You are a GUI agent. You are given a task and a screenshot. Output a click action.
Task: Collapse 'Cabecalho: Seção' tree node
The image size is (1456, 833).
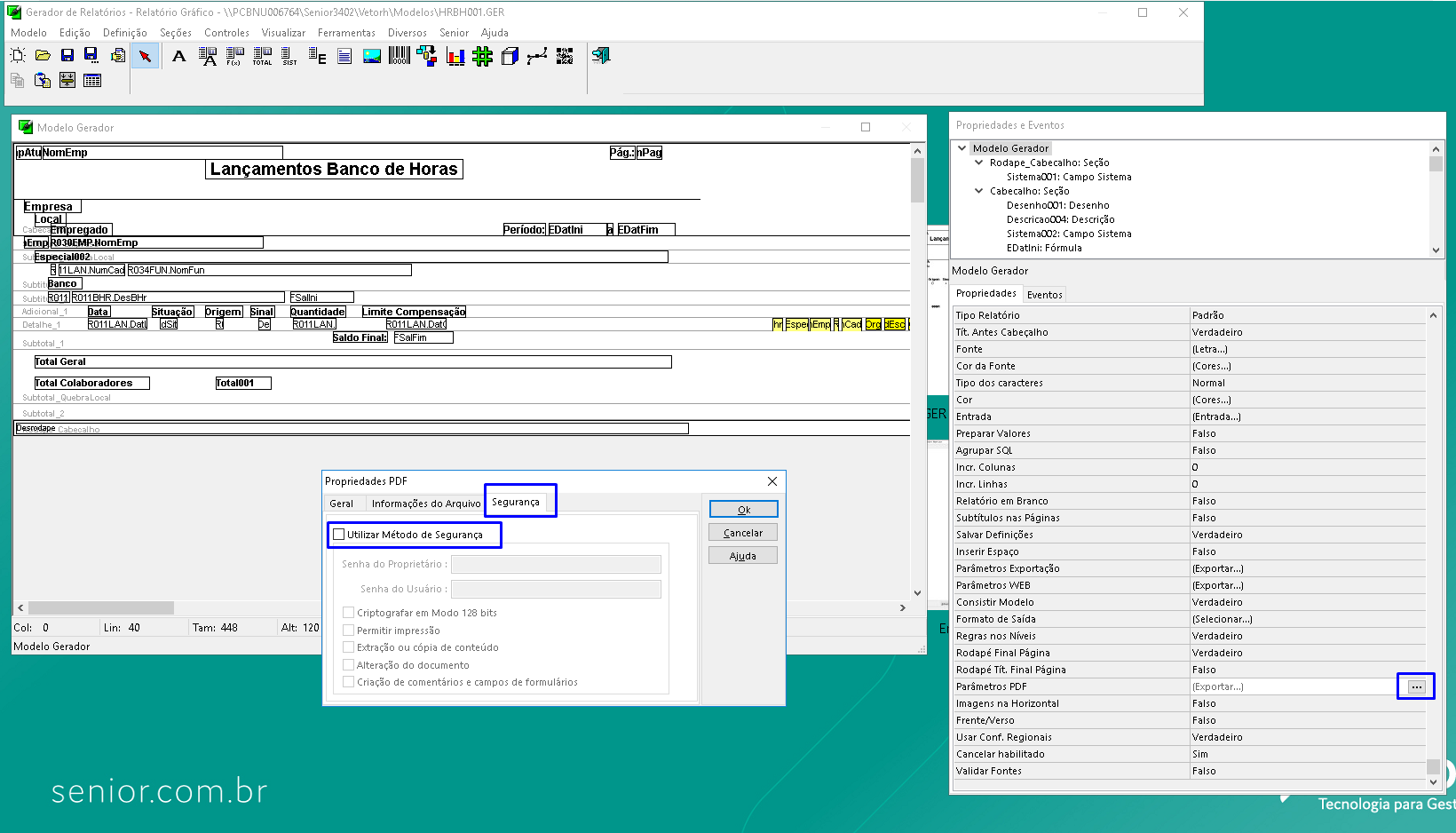click(x=979, y=191)
